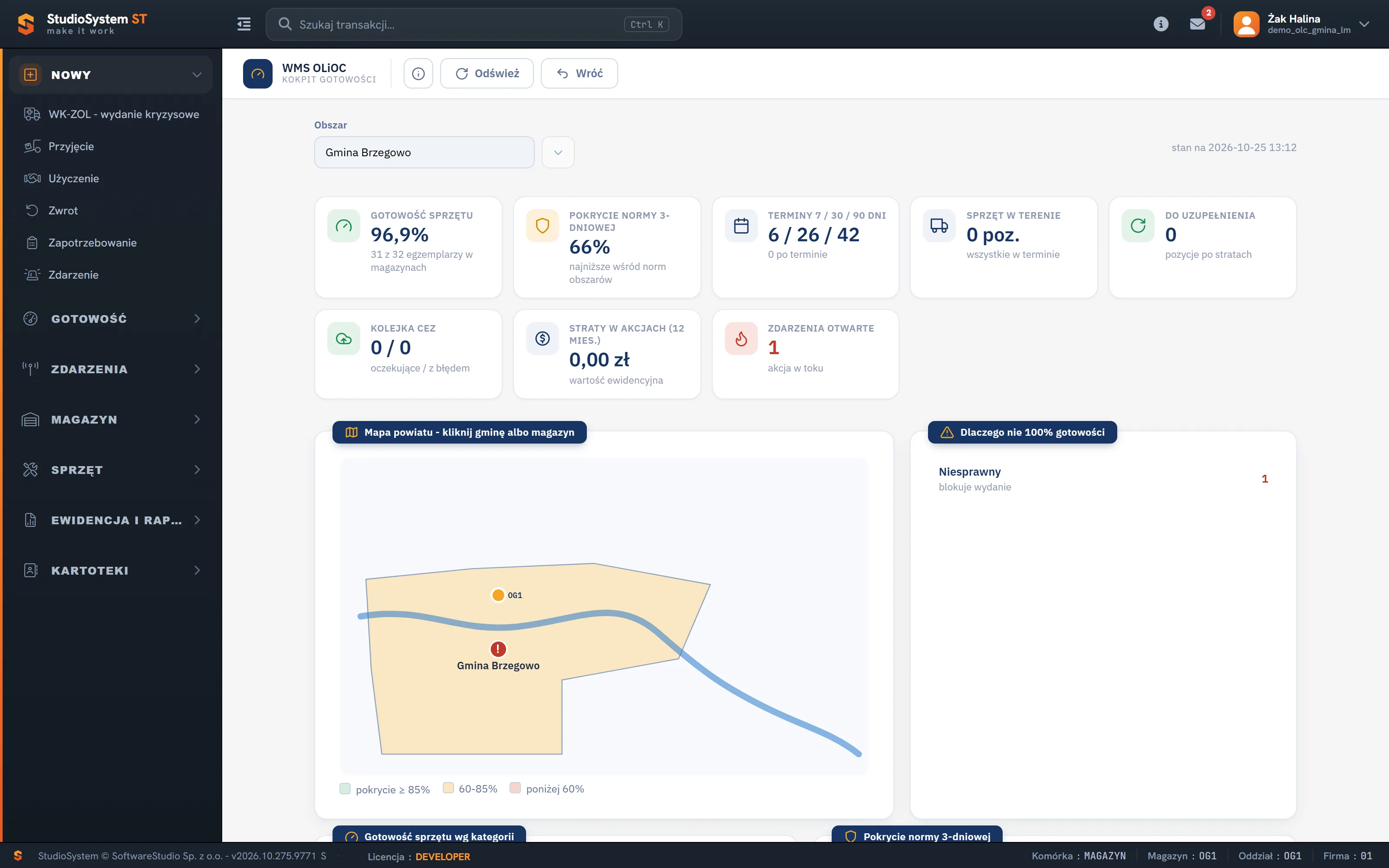Click the red alert marker on Gmina Brzegowo
The width and height of the screenshot is (1389, 868).
[498, 649]
